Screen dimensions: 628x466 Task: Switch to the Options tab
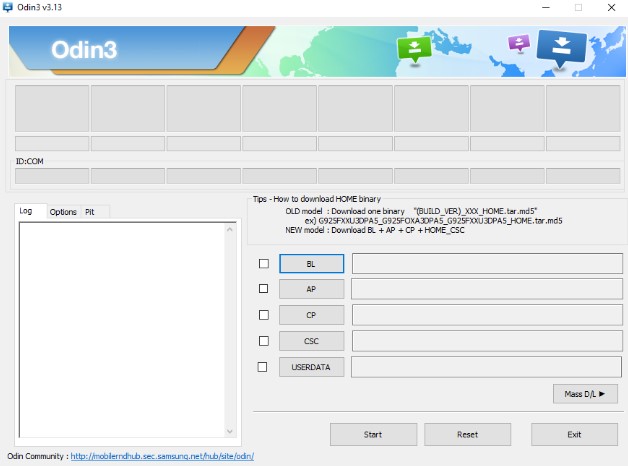63,212
